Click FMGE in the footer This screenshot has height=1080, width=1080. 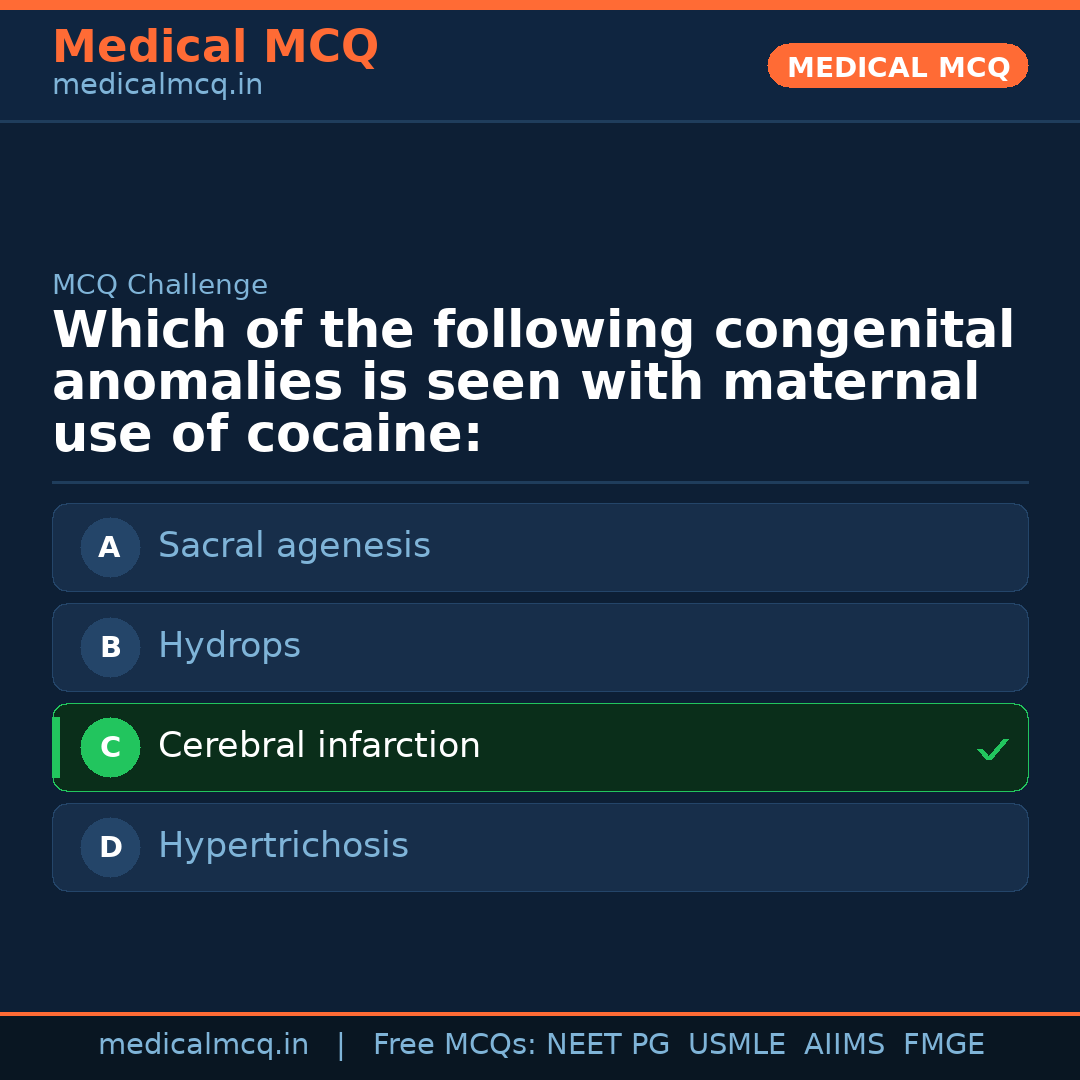tap(943, 1045)
